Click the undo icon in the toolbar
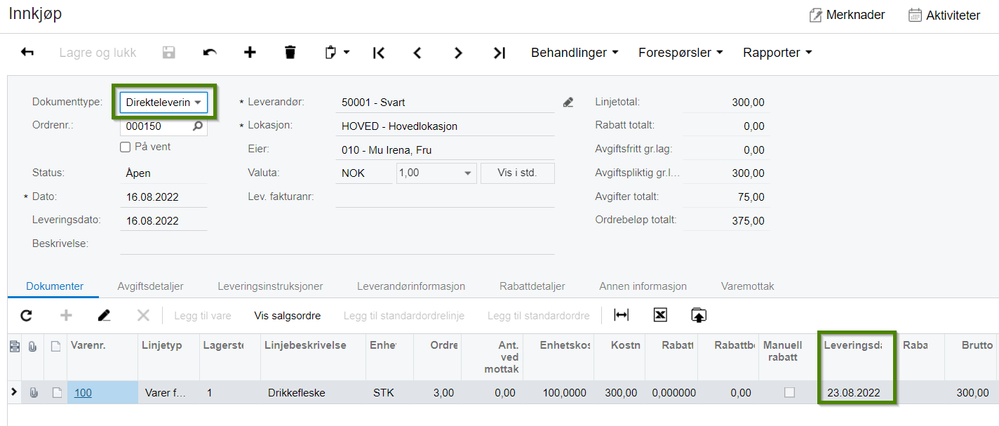 pyautogui.click(x=210, y=53)
